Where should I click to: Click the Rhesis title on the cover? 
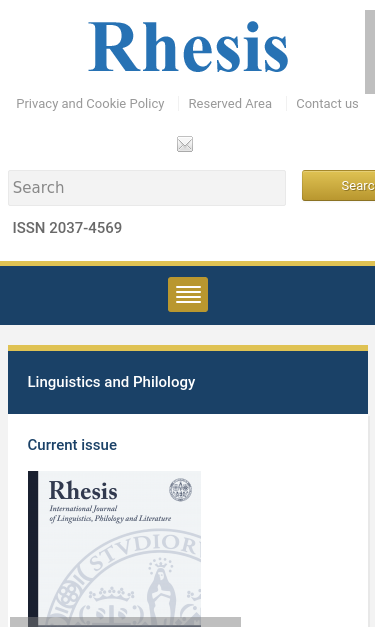[x=83, y=491]
